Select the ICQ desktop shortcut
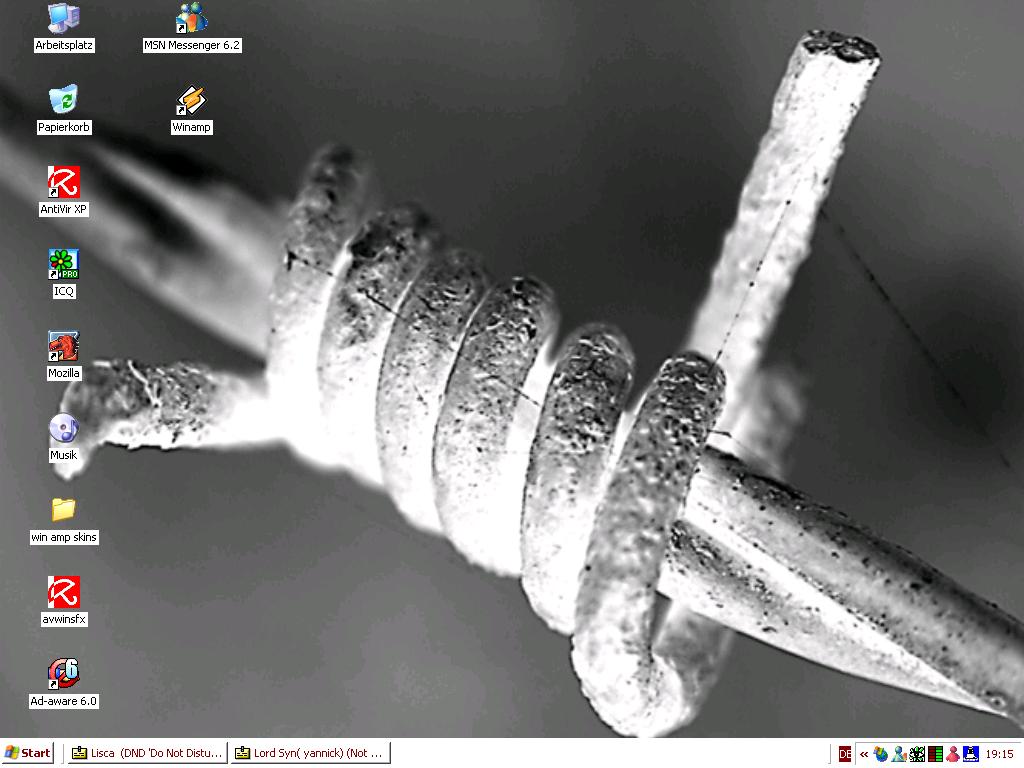Viewport: 1024px width, 768px height. click(x=64, y=264)
